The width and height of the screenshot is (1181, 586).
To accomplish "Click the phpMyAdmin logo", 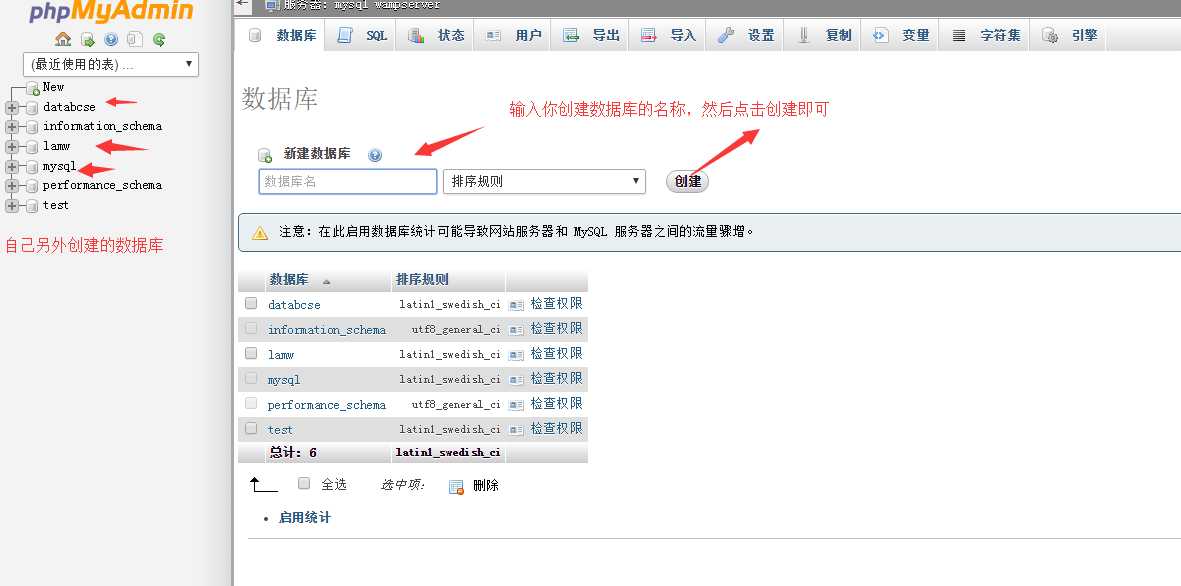I will (111, 11).
